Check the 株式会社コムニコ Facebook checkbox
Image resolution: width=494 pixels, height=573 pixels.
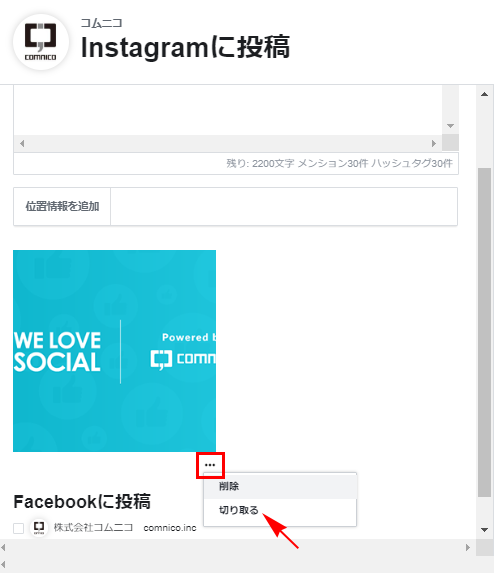pyautogui.click(x=19, y=528)
